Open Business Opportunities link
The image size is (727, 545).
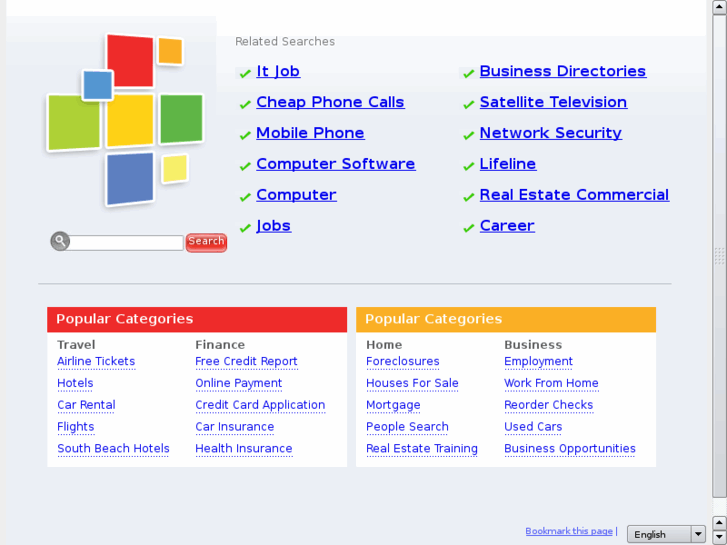point(570,449)
